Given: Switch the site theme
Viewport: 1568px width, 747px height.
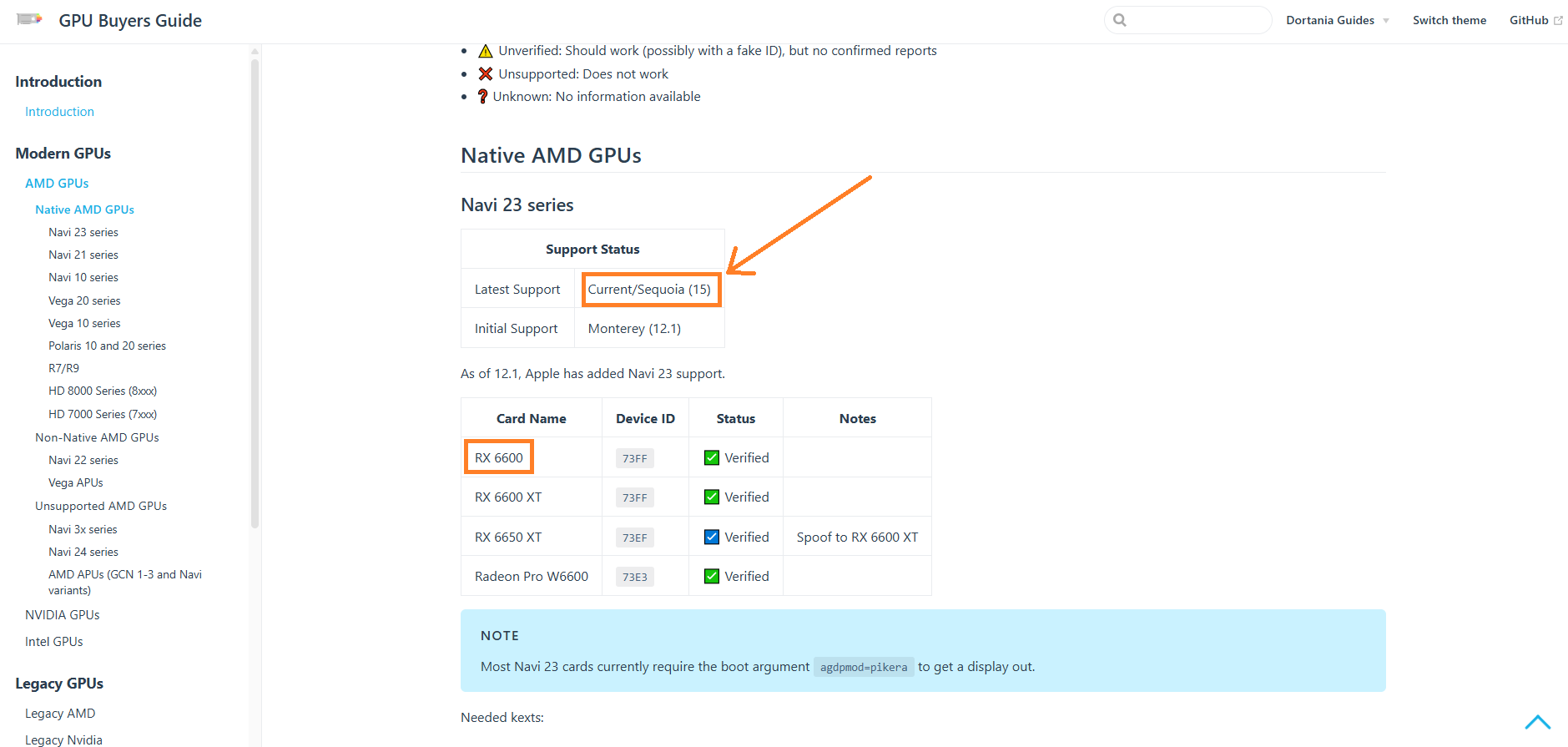Looking at the screenshot, I should tap(1450, 20).
